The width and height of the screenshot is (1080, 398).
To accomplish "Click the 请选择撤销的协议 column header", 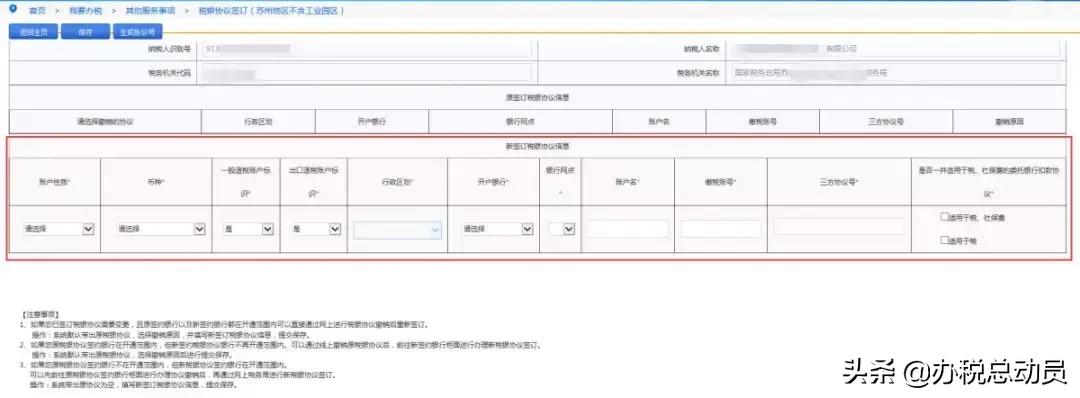I will (x=105, y=121).
